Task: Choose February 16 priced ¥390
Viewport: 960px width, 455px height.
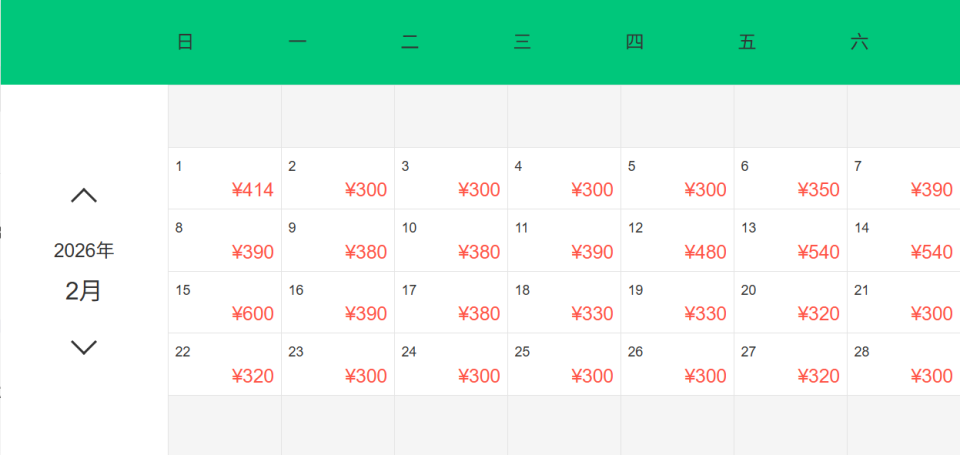Action: tap(338, 303)
